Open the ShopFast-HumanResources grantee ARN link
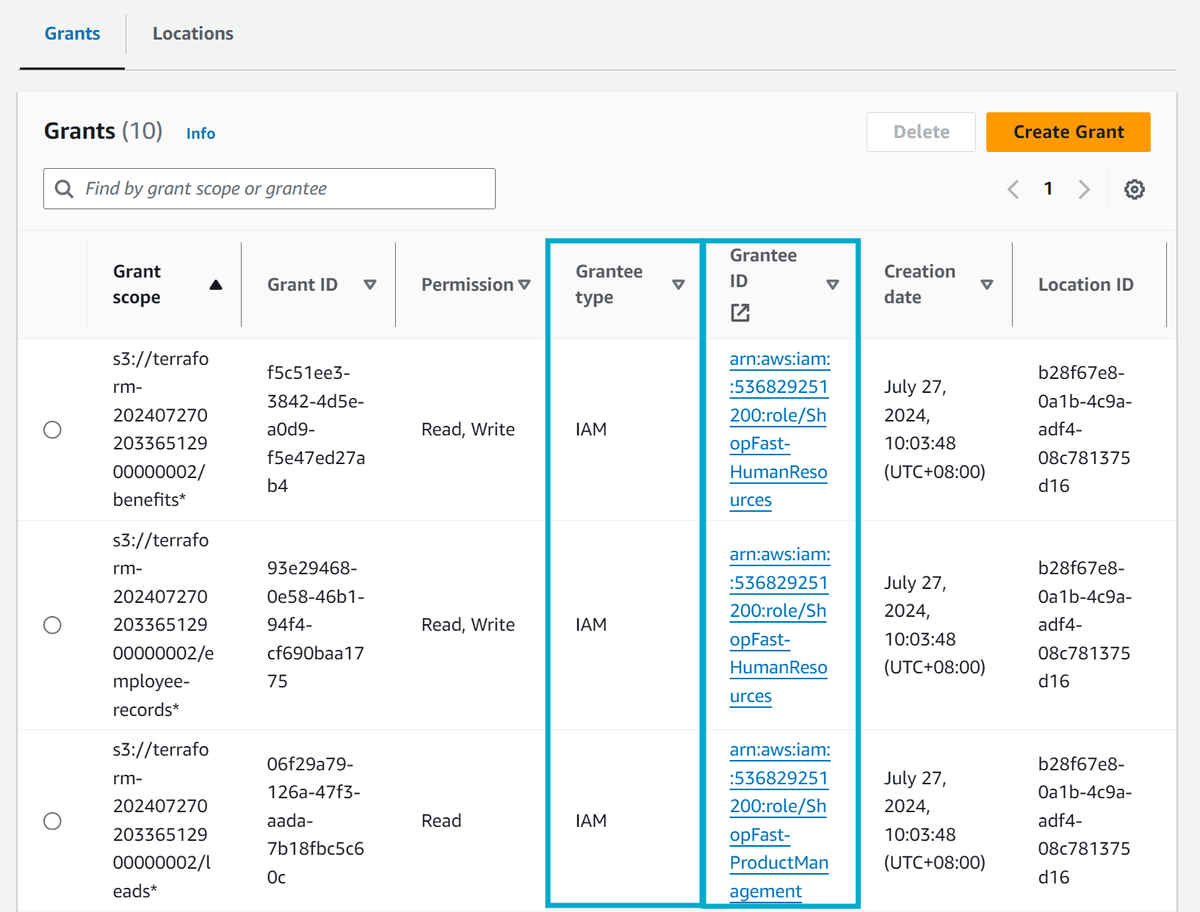1200x912 pixels. (779, 429)
